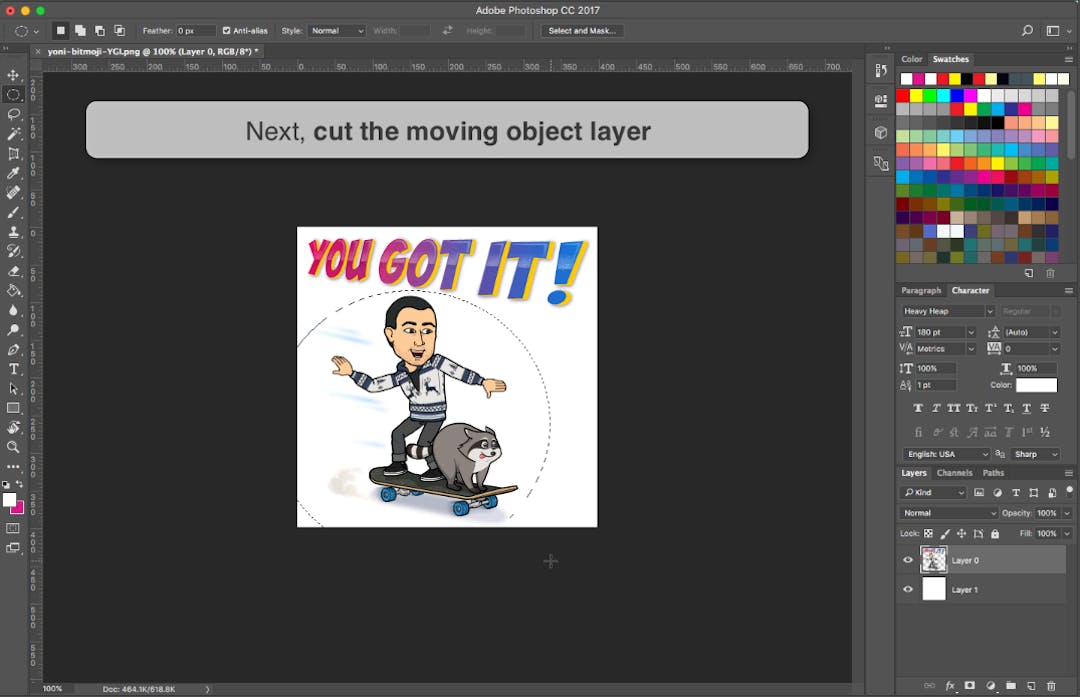Viewport: 1080px width, 697px height.
Task: Switch to the Paragraph tab
Action: coord(921,290)
